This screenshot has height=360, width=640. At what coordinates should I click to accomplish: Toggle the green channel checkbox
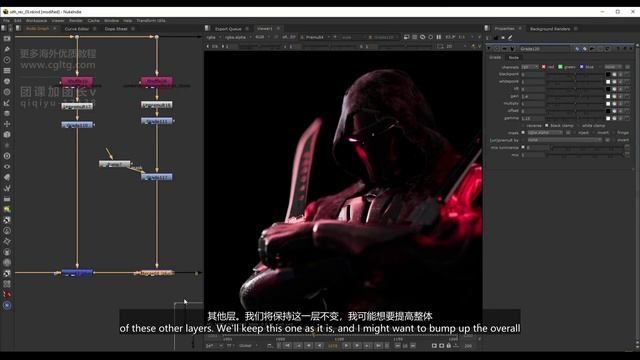pos(560,67)
